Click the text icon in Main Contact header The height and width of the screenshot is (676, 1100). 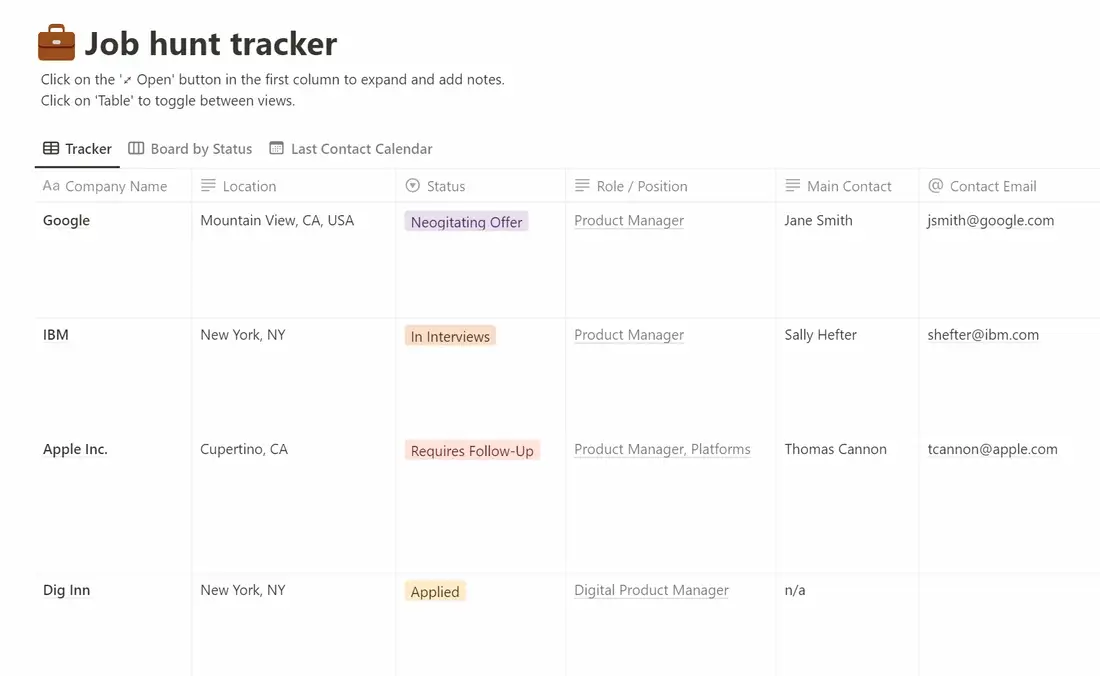pyautogui.click(x=793, y=186)
